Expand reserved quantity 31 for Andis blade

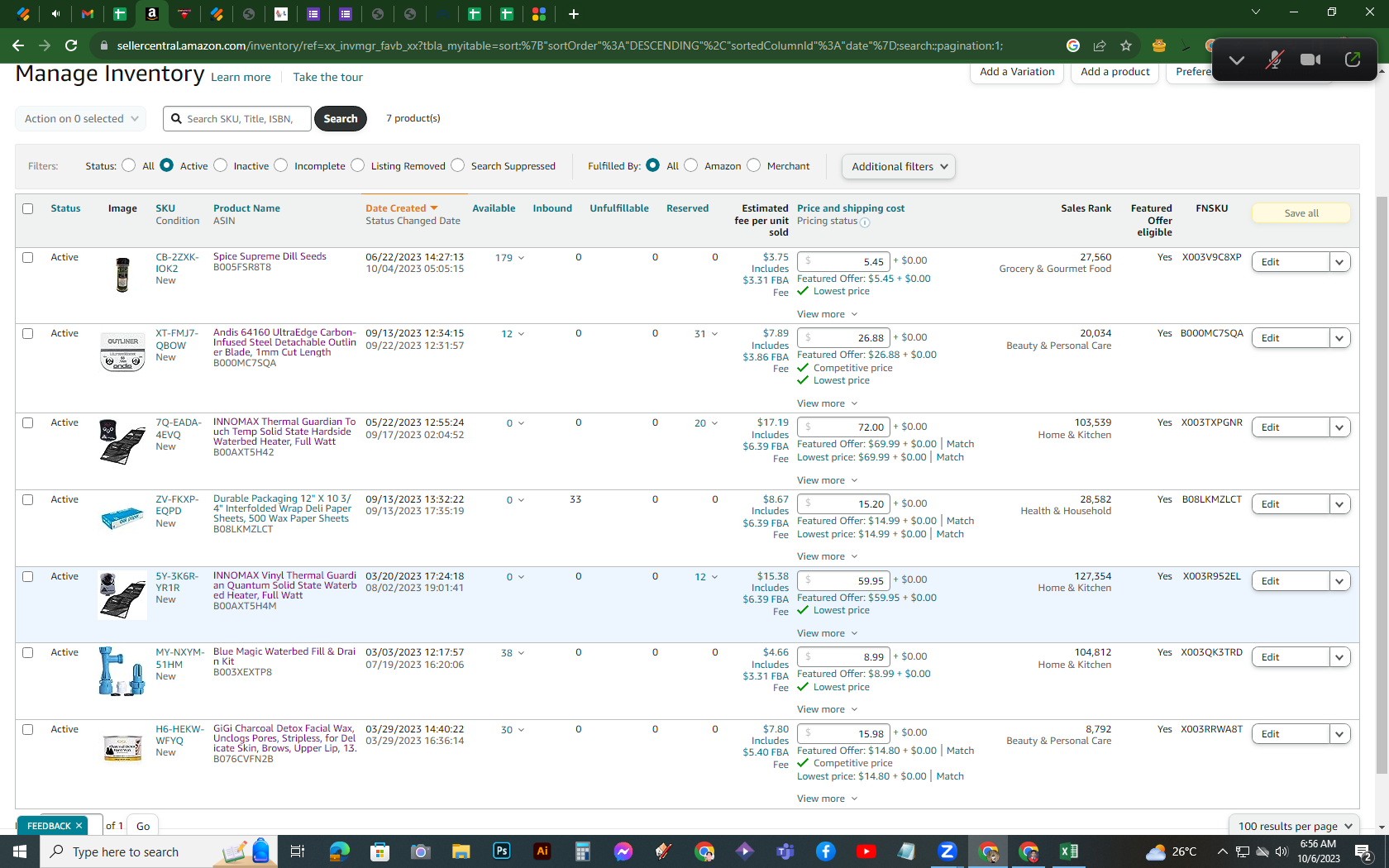point(706,334)
